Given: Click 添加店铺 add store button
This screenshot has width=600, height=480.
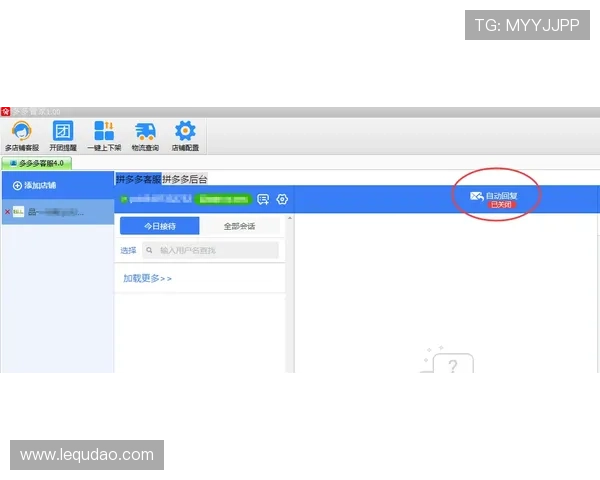Looking at the screenshot, I should pos(35,186).
